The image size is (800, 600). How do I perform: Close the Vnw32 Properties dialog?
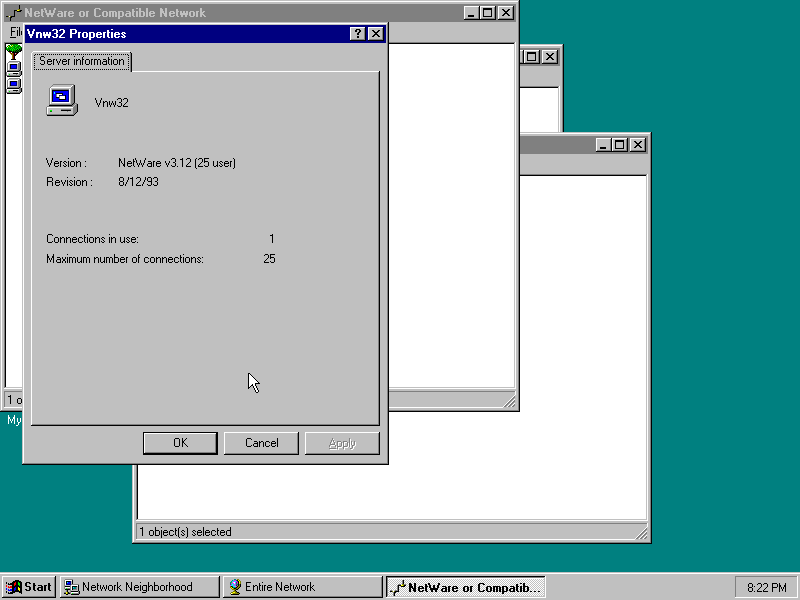pos(376,34)
